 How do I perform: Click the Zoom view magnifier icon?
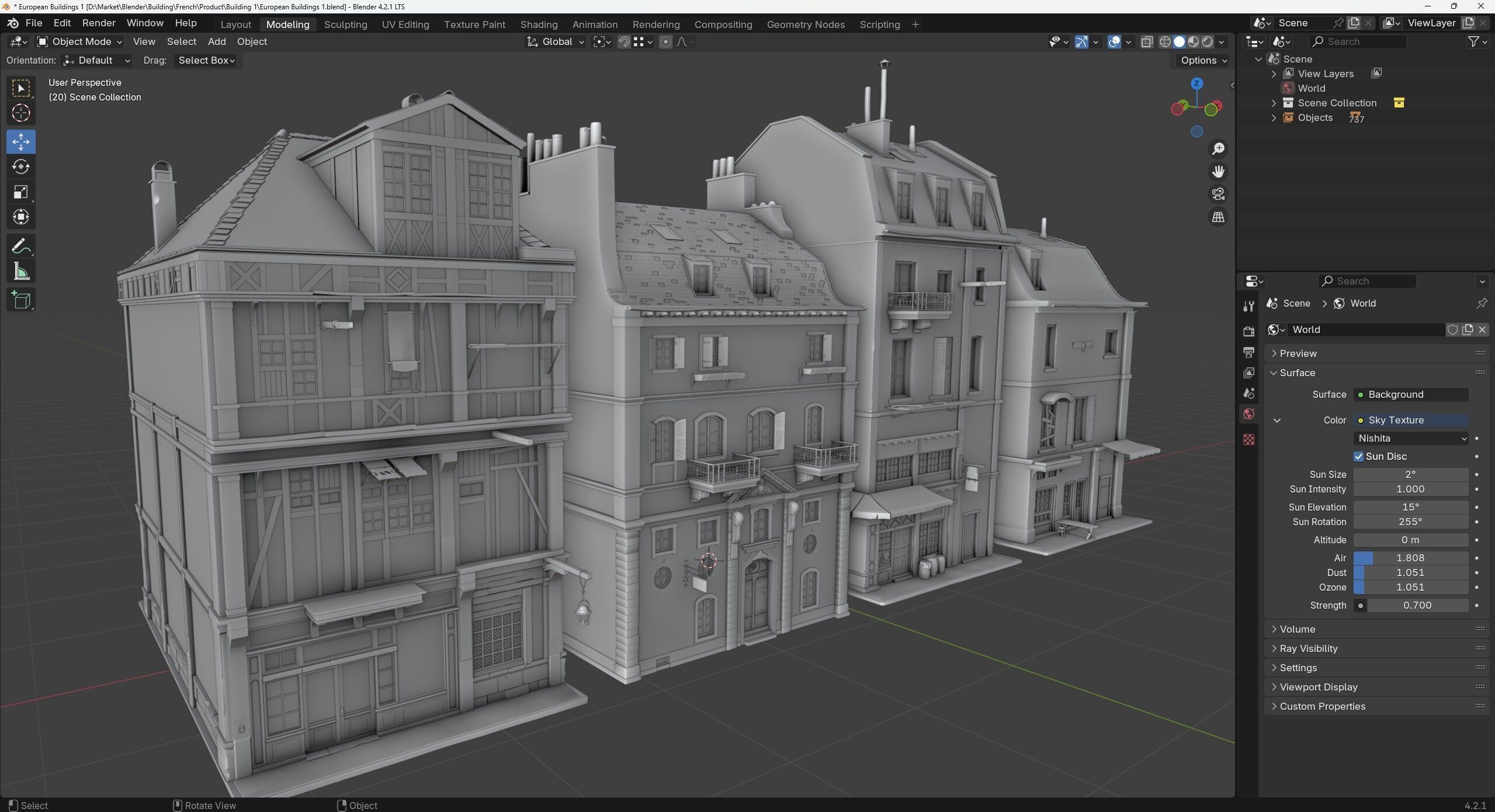[1218, 149]
